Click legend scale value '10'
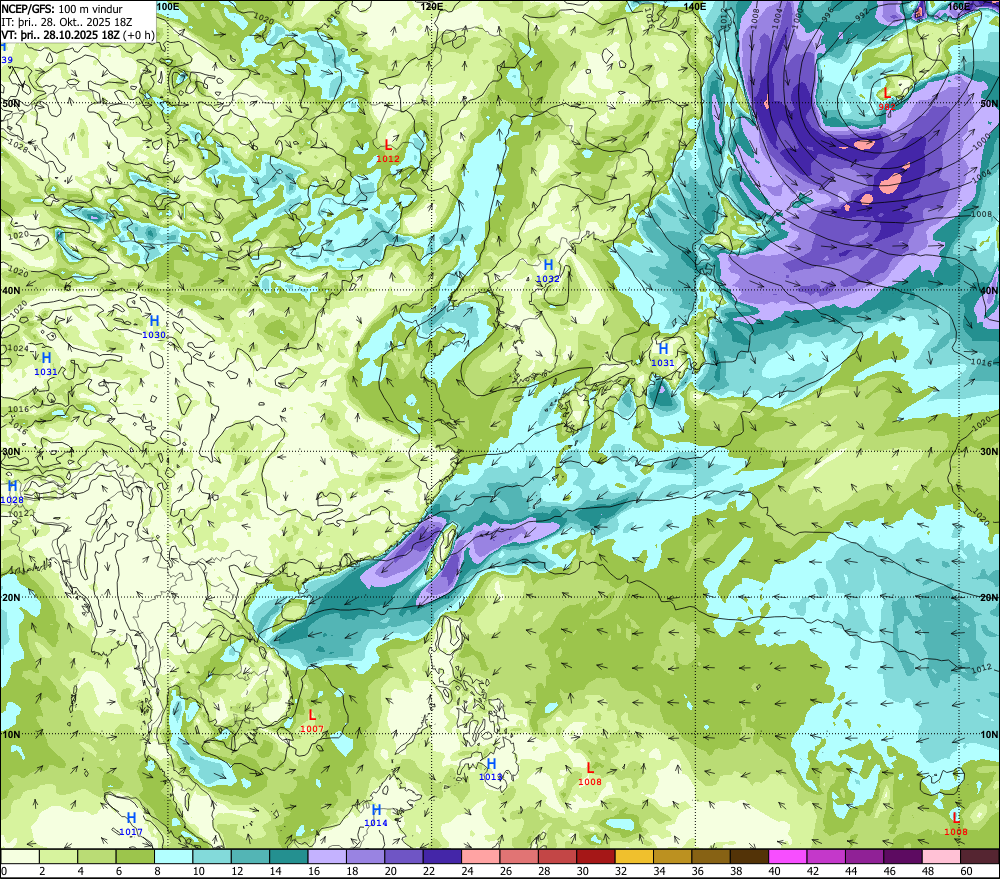1000x879 pixels. click(199, 871)
